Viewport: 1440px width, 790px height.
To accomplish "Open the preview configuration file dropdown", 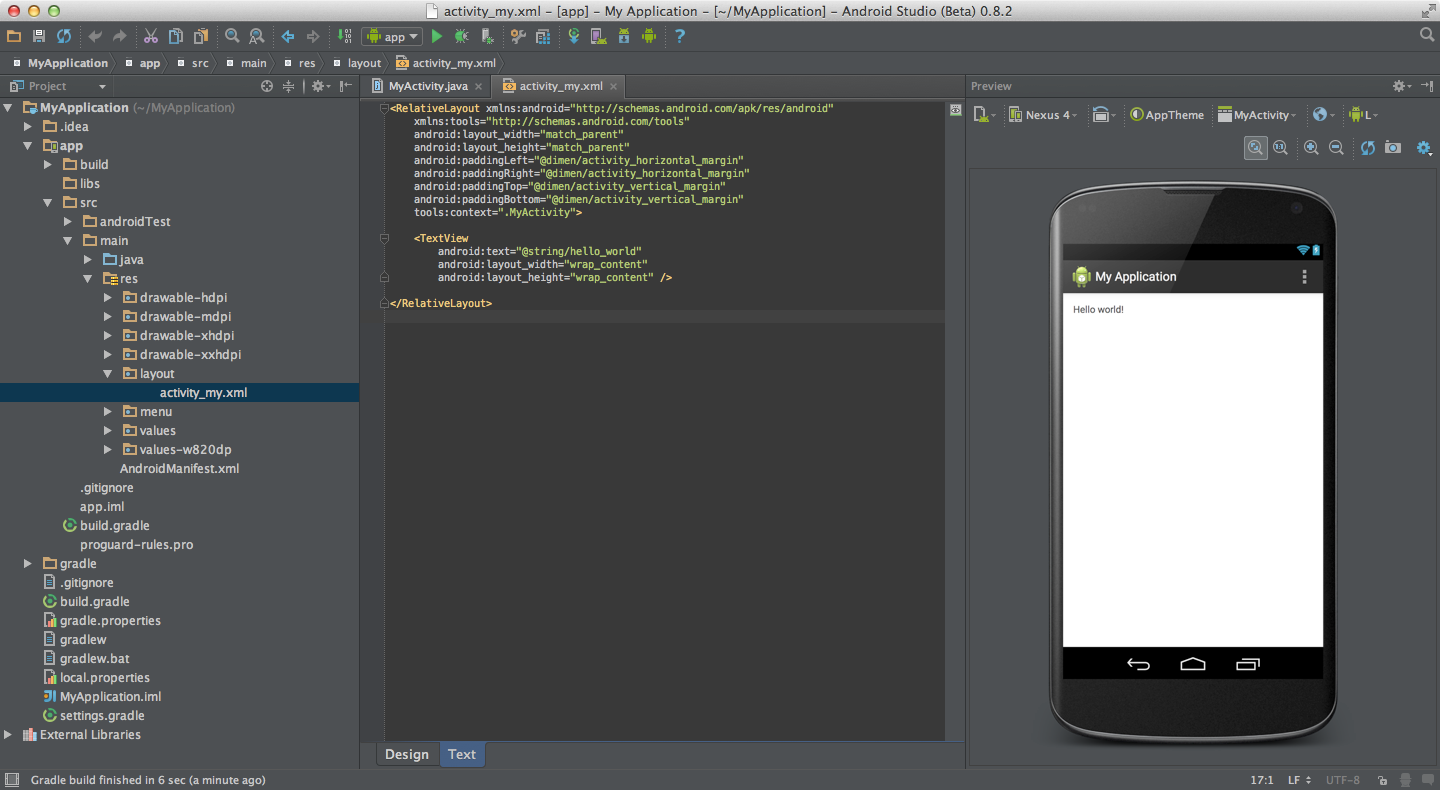I will (985, 115).
